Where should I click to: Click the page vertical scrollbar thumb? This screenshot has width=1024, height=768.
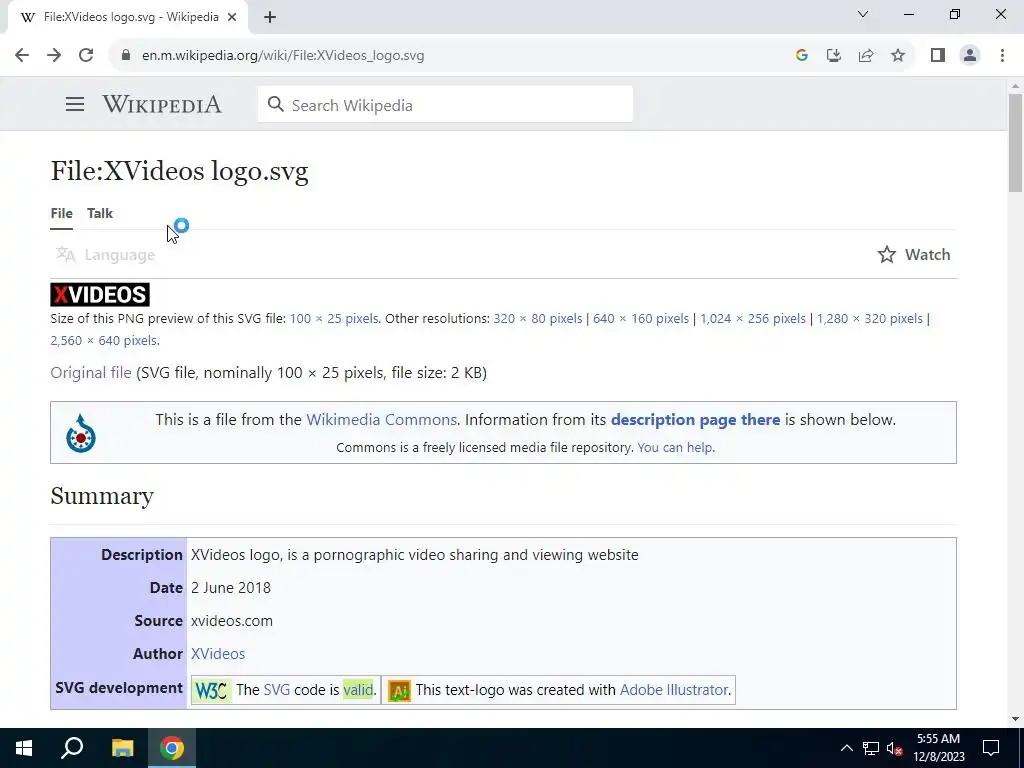pos(1015,142)
